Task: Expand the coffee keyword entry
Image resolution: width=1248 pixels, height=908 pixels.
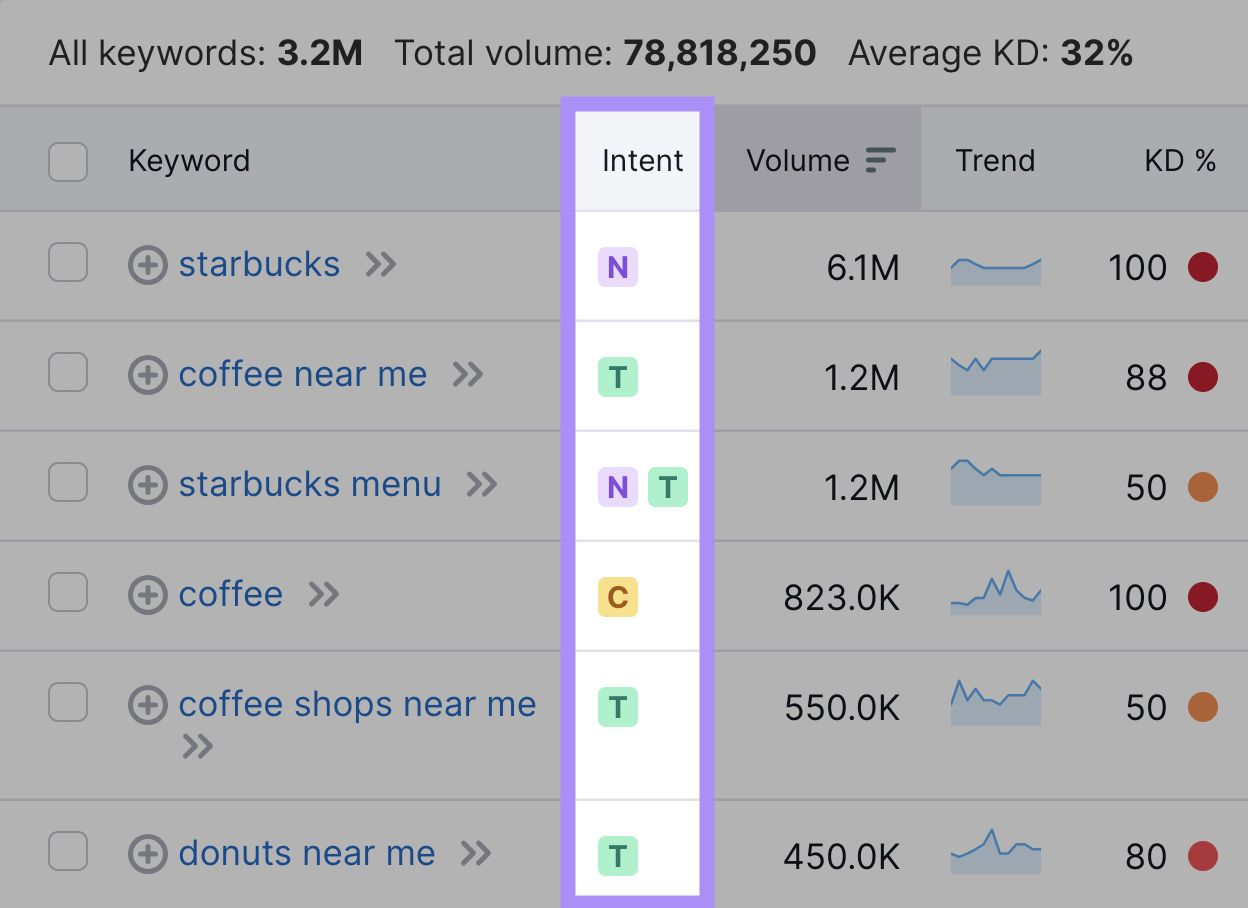Action: (147, 594)
